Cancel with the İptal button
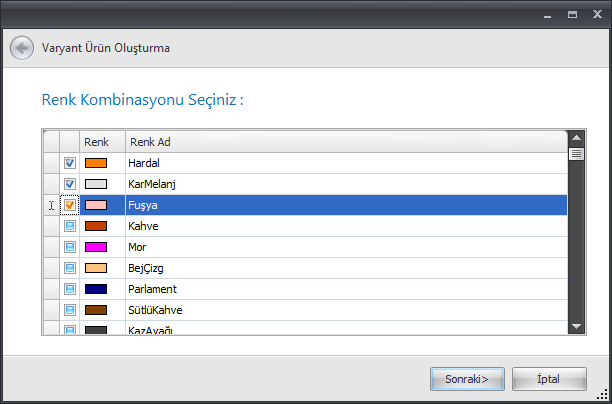 pos(549,379)
